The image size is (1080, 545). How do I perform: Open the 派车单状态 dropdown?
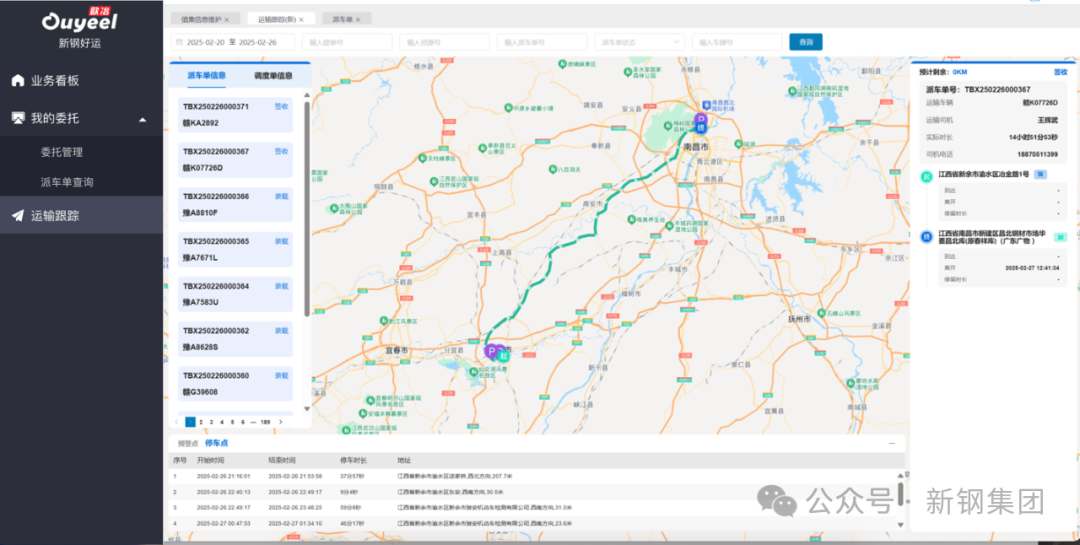coord(640,42)
